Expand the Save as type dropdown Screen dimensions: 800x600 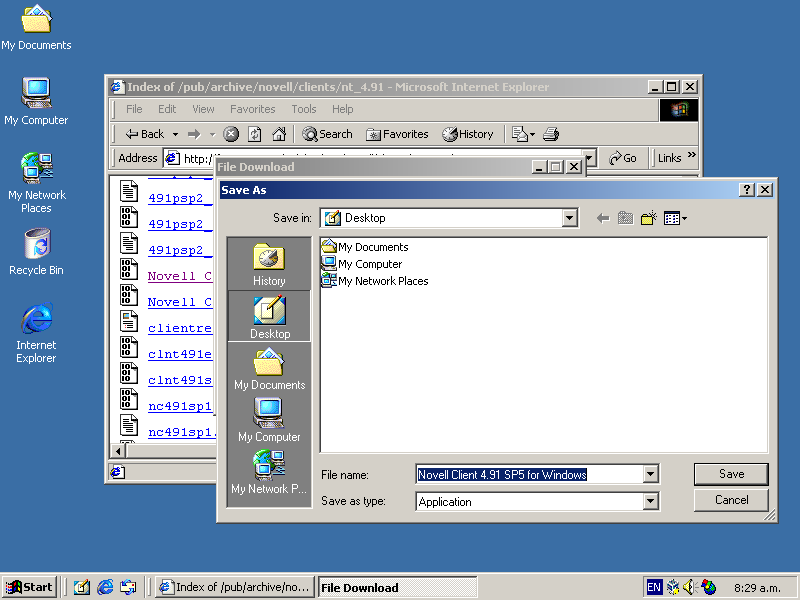(651, 502)
